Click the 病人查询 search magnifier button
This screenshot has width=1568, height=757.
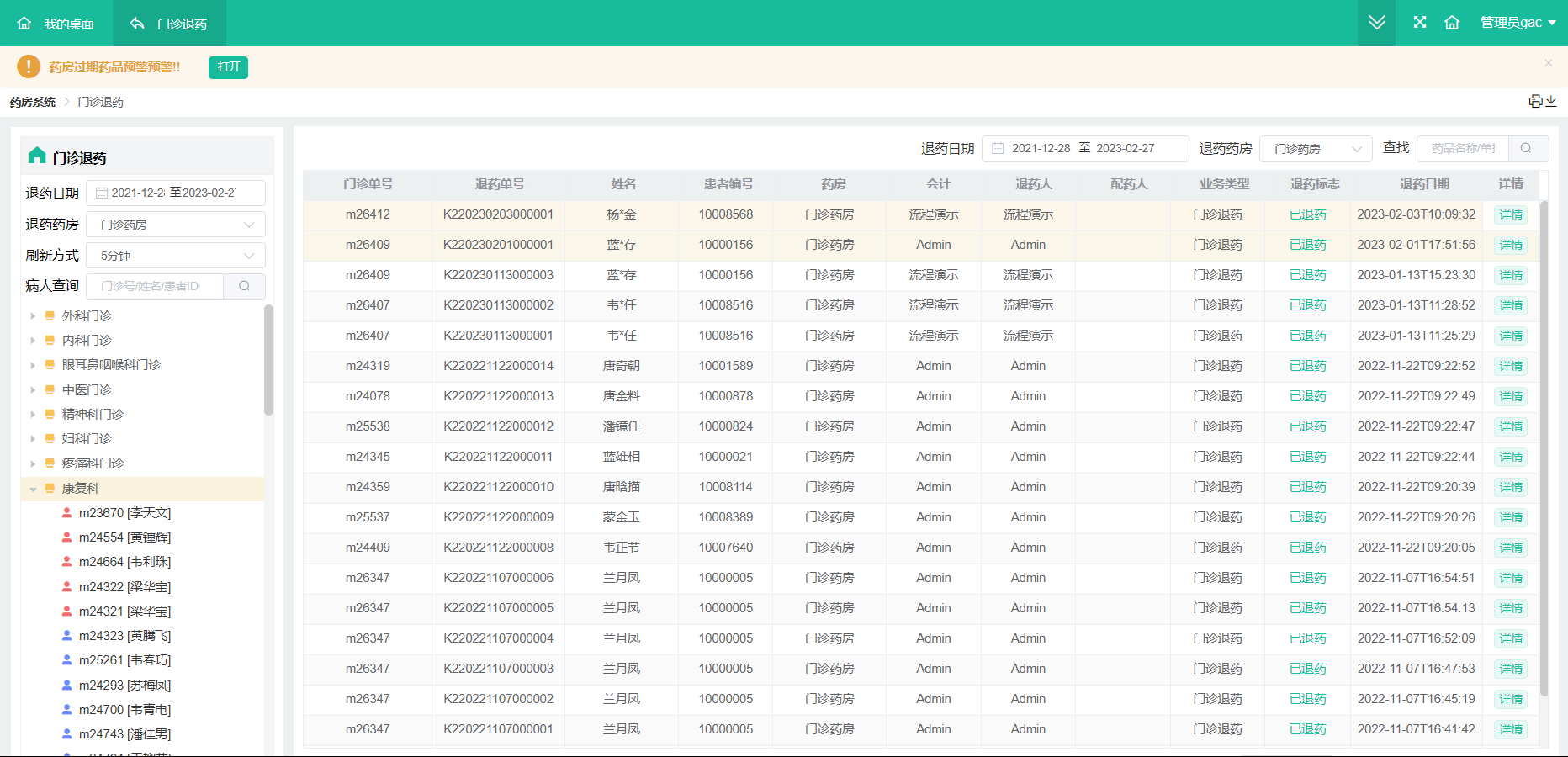[x=244, y=286]
